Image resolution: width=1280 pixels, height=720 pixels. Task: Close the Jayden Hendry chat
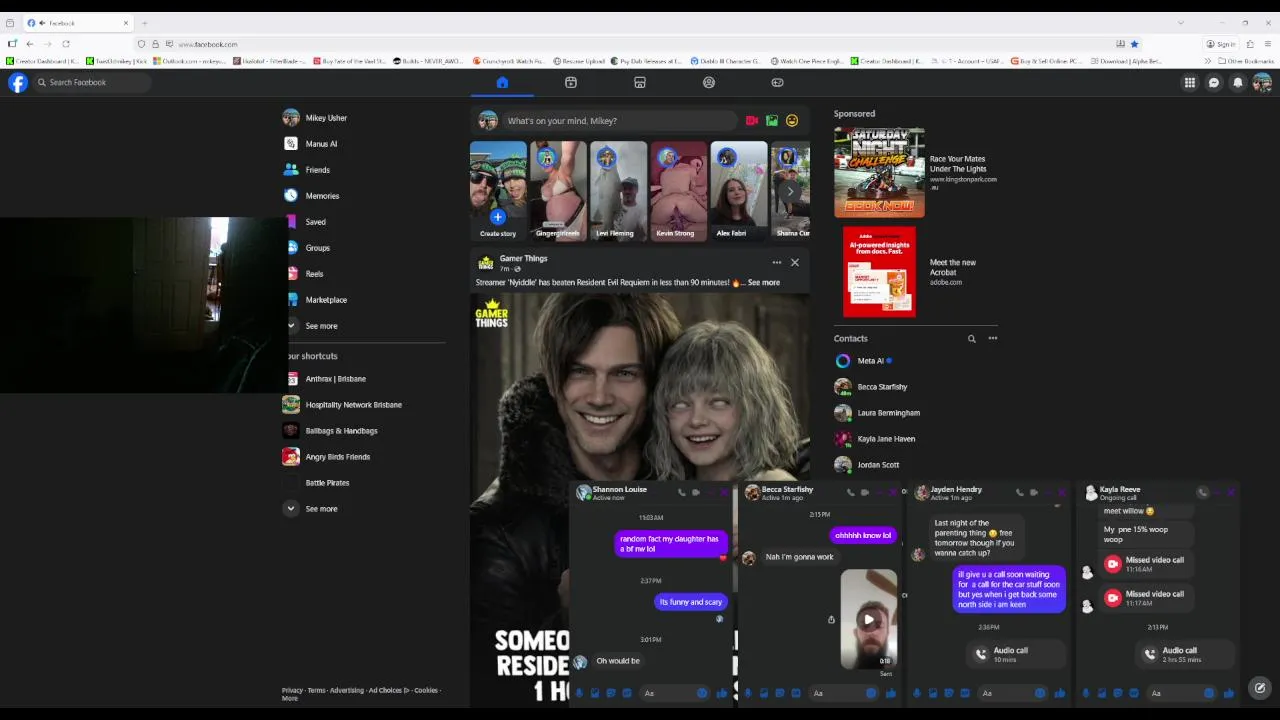[1062, 492]
